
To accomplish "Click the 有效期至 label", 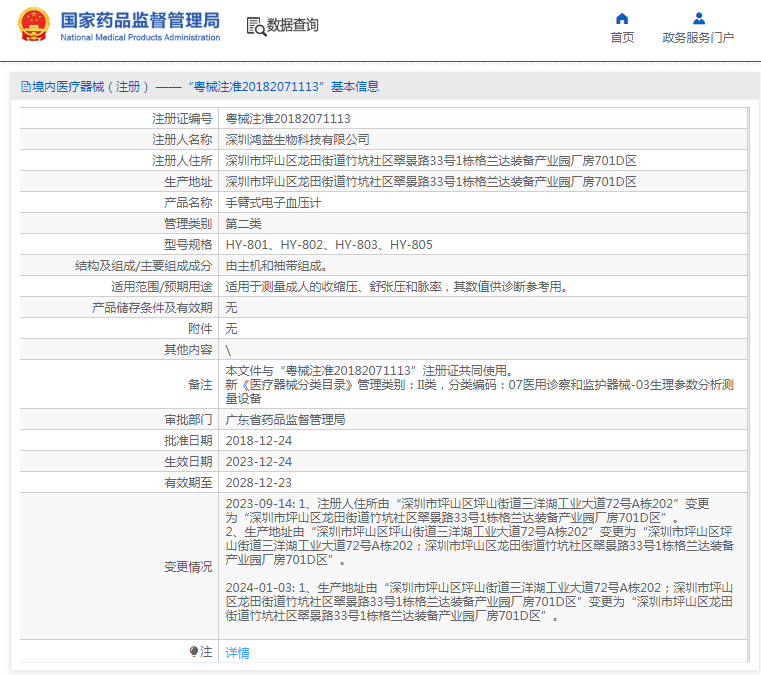I will 188,483.
